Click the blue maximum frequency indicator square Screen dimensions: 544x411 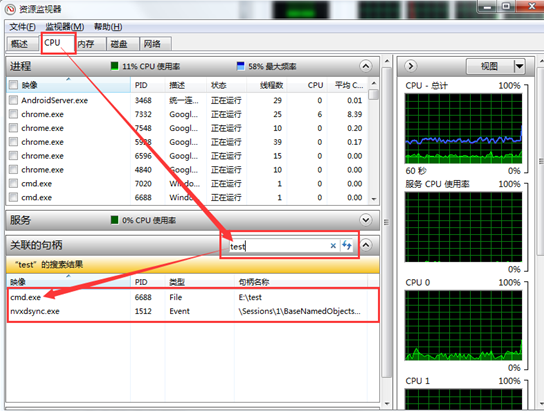tap(240, 66)
